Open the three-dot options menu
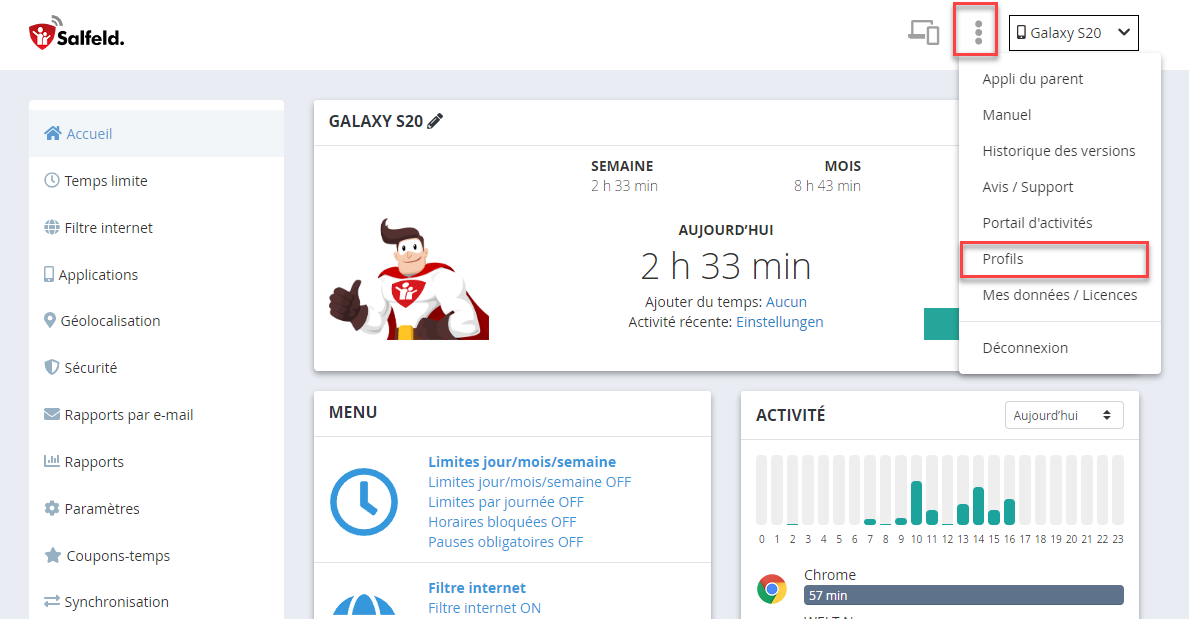Viewport: 1189px width, 619px height. [978, 33]
